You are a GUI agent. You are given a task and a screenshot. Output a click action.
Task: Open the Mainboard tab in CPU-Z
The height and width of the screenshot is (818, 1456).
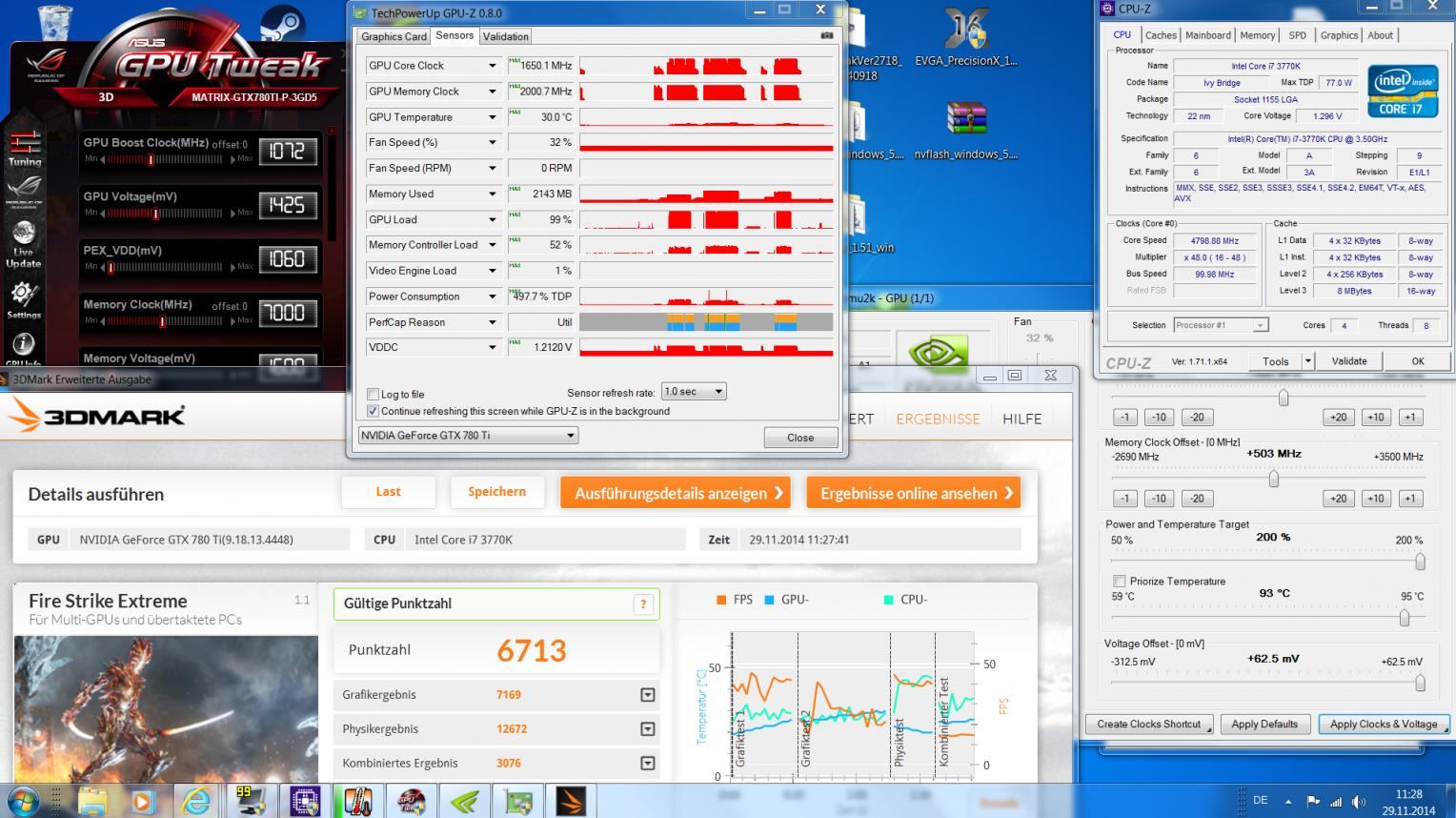1208,35
